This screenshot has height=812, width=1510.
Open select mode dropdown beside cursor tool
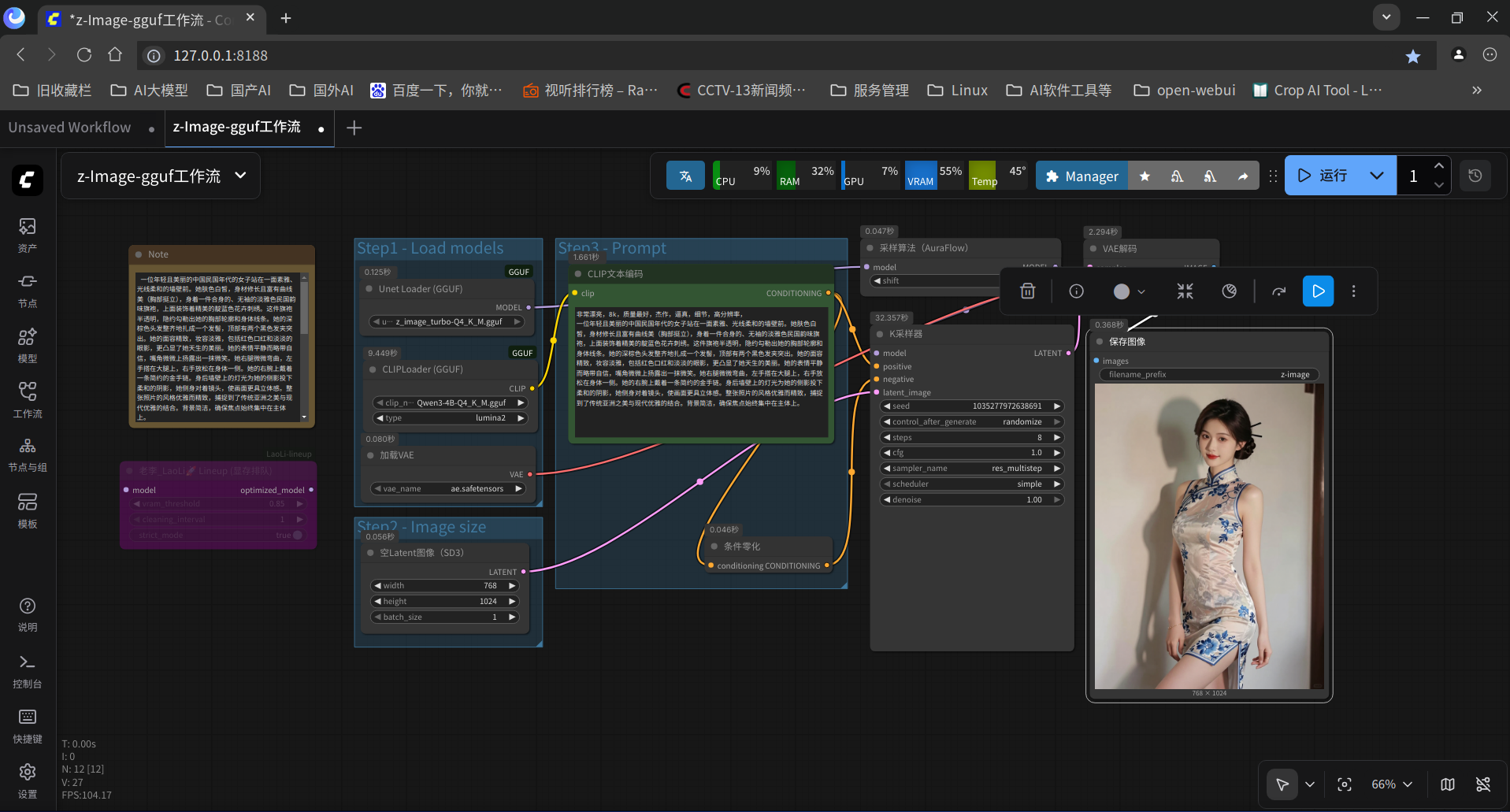[1310, 784]
